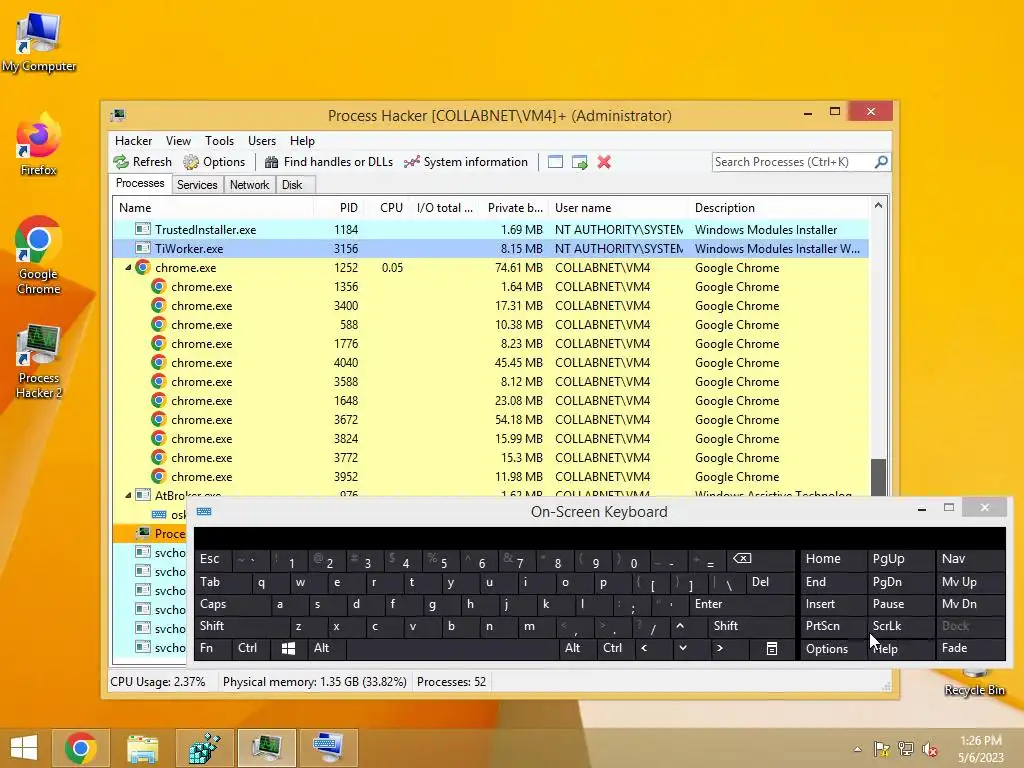Click the chrome icon of PID 1648
1024x768 pixels.
[159, 400]
